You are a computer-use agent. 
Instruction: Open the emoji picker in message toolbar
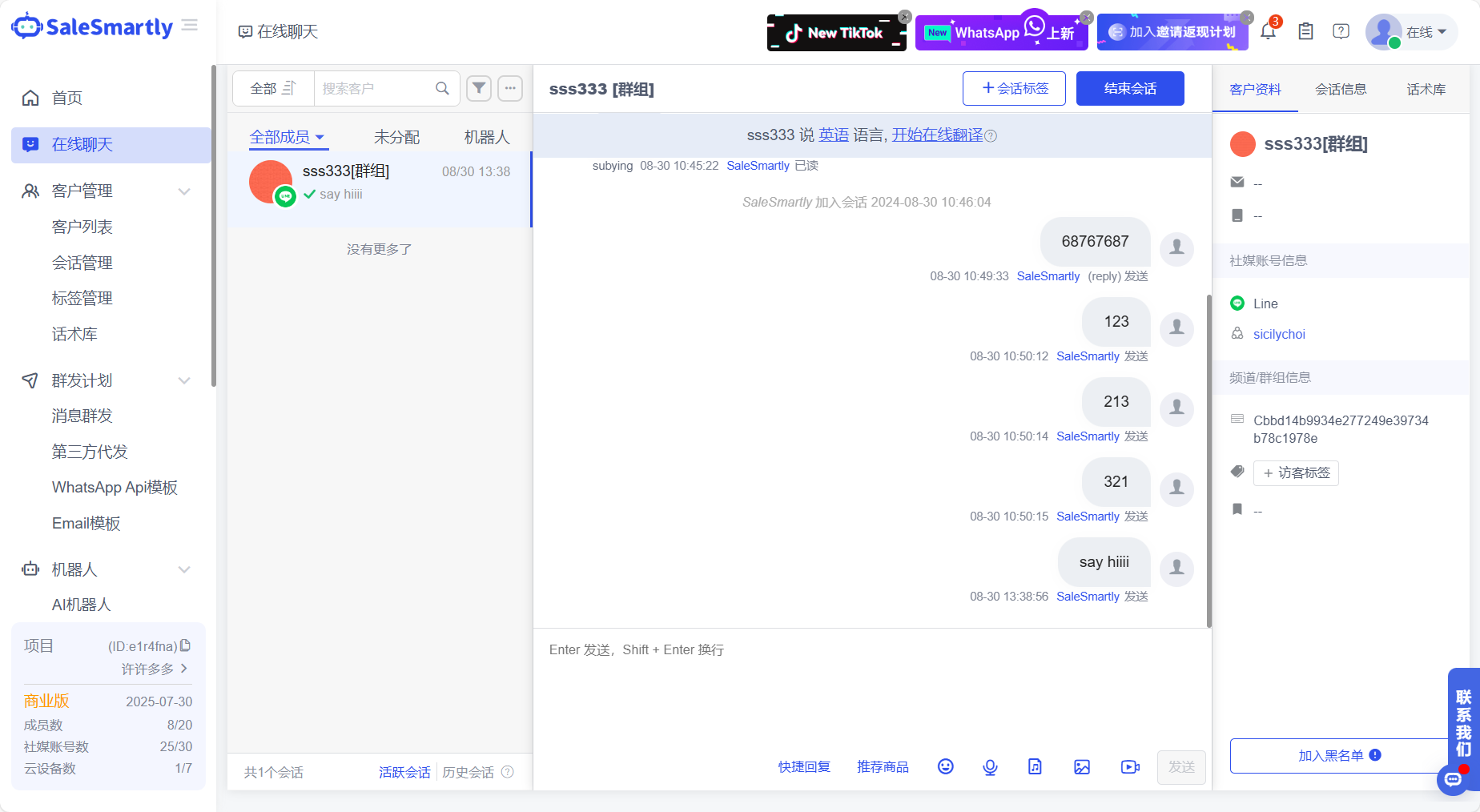click(945, 766)
